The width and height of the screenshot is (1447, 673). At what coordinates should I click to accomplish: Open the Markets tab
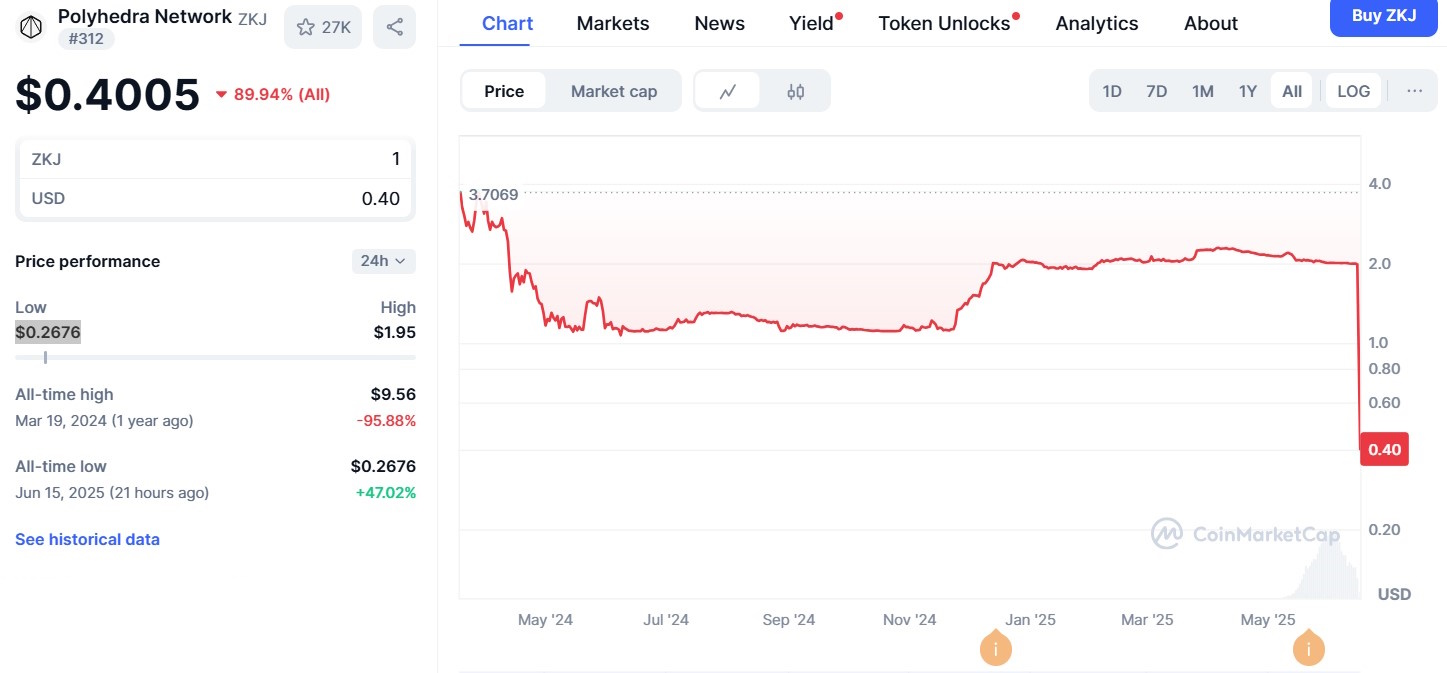[613, 23]
